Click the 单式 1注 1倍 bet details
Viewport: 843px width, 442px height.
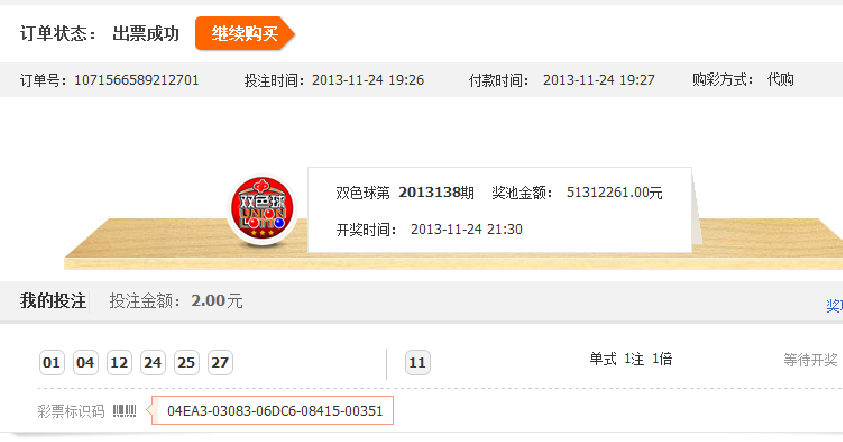point(631,359)
